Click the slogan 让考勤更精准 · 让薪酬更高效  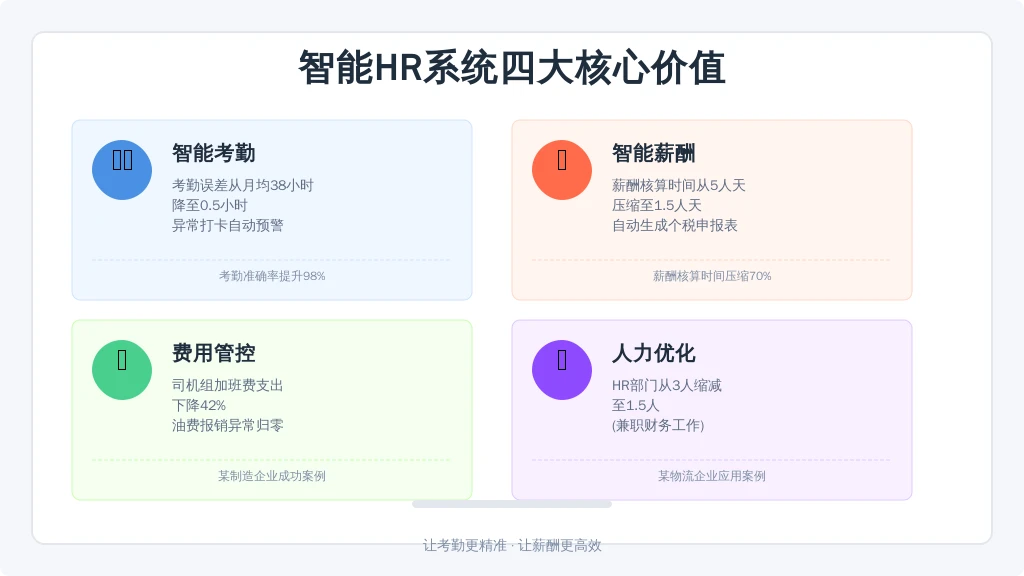pyautogui.click(x=512, y=545)
